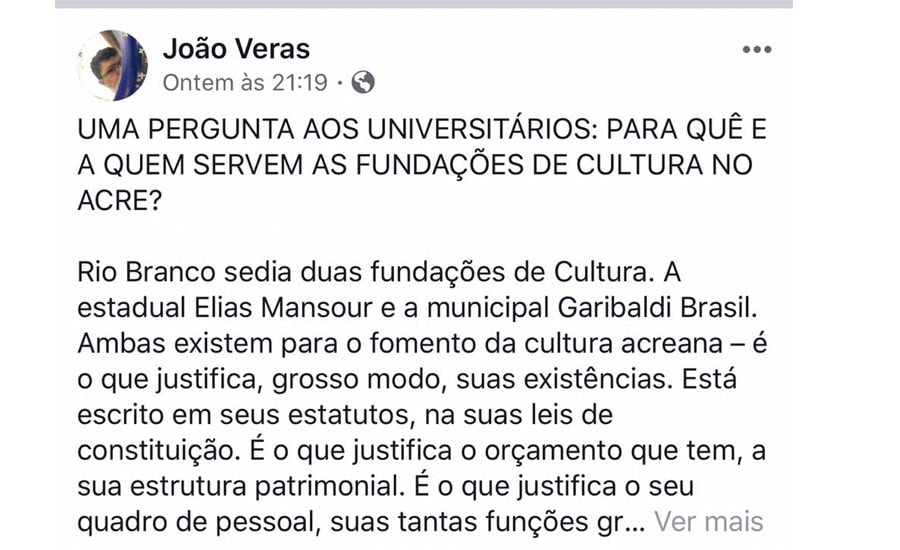Click the globe public audience icon
Viewport: 900px width, 550px height.
[x=363, y=83]
